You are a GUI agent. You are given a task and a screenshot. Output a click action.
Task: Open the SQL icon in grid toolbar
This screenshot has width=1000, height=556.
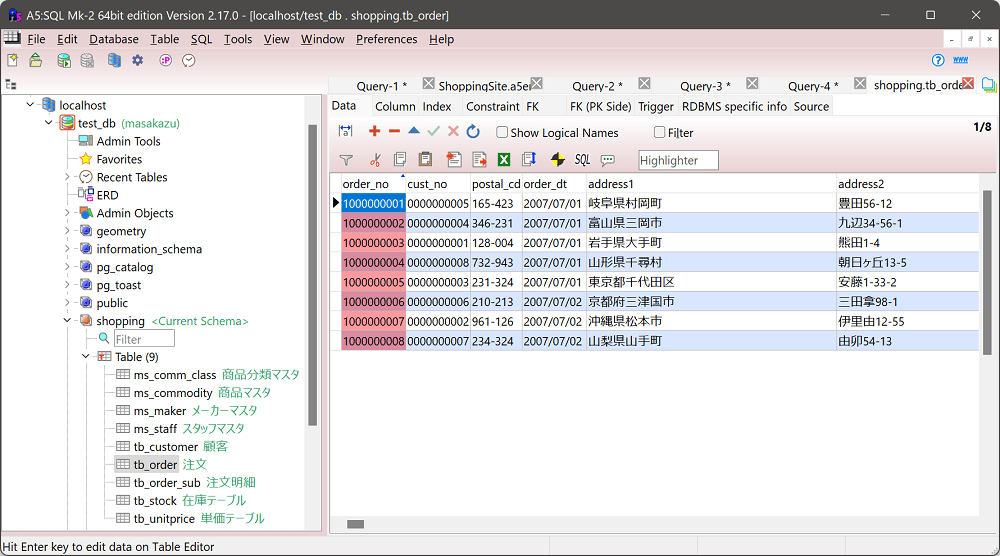(582, 160)
